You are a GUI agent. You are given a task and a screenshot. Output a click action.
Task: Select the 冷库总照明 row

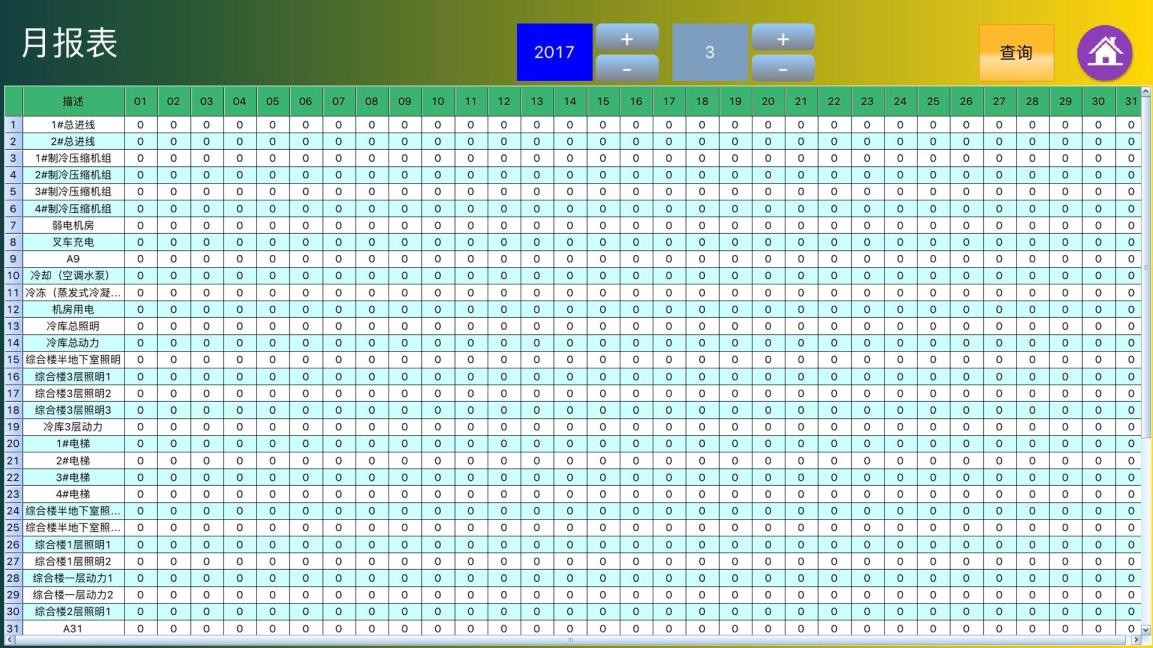(x=573, y=326)
